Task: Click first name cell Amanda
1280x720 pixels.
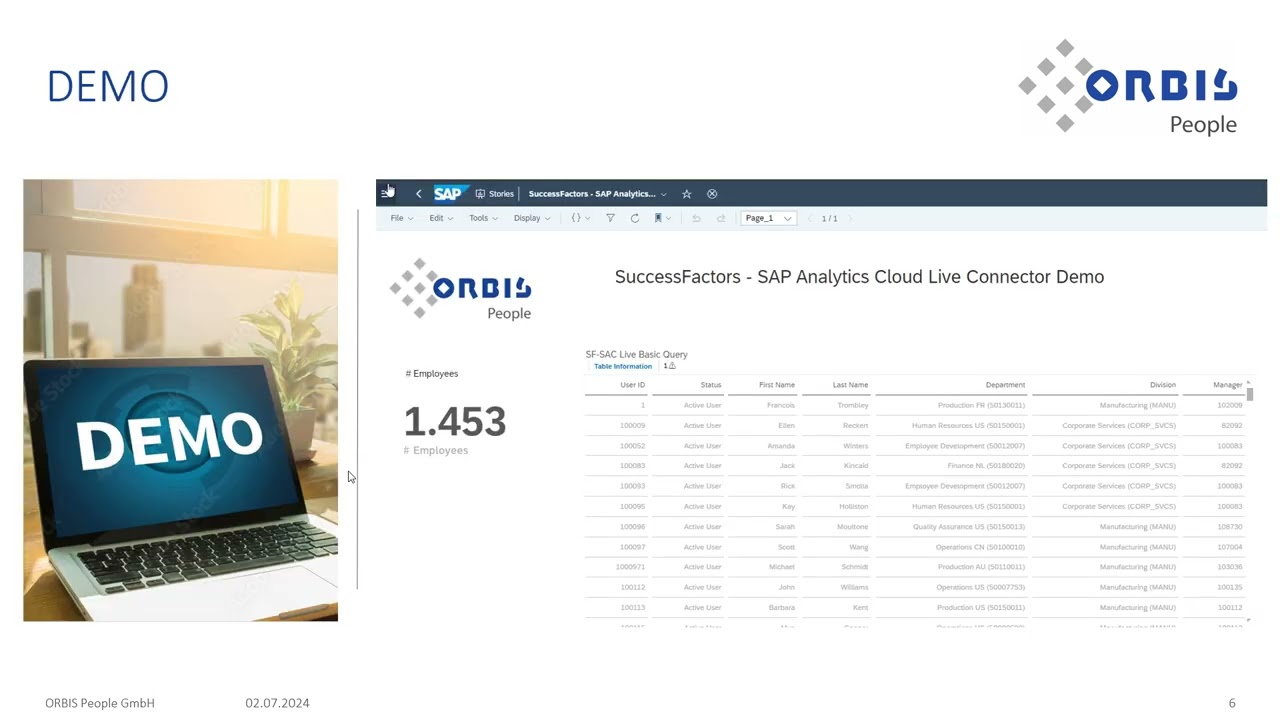Action: tap(781, 446)
